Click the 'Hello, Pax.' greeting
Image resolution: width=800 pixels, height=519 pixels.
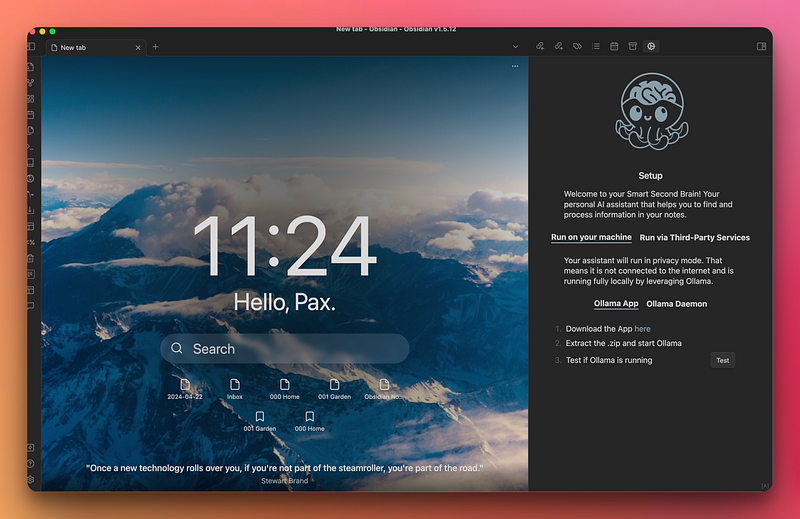pos(285,302)
